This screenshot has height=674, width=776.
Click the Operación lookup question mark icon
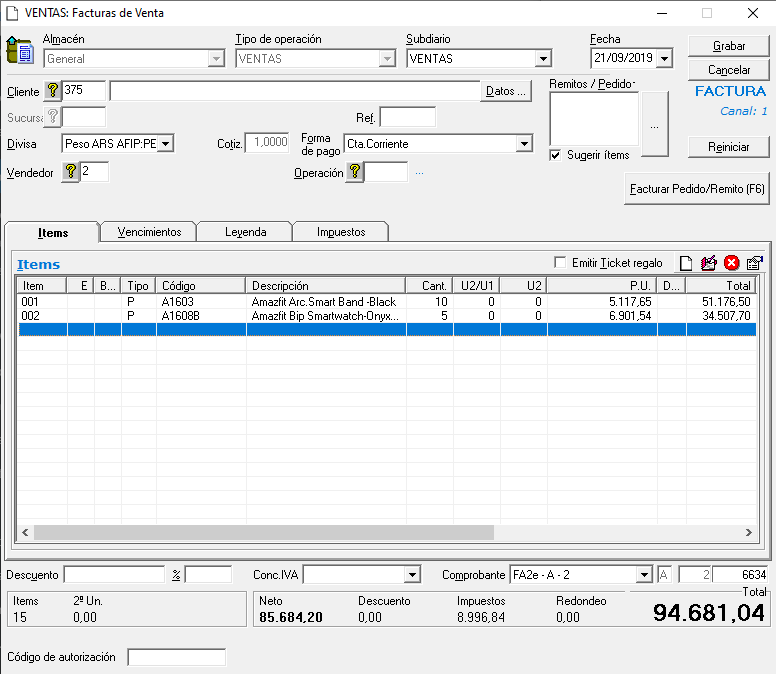click(354, 172)
